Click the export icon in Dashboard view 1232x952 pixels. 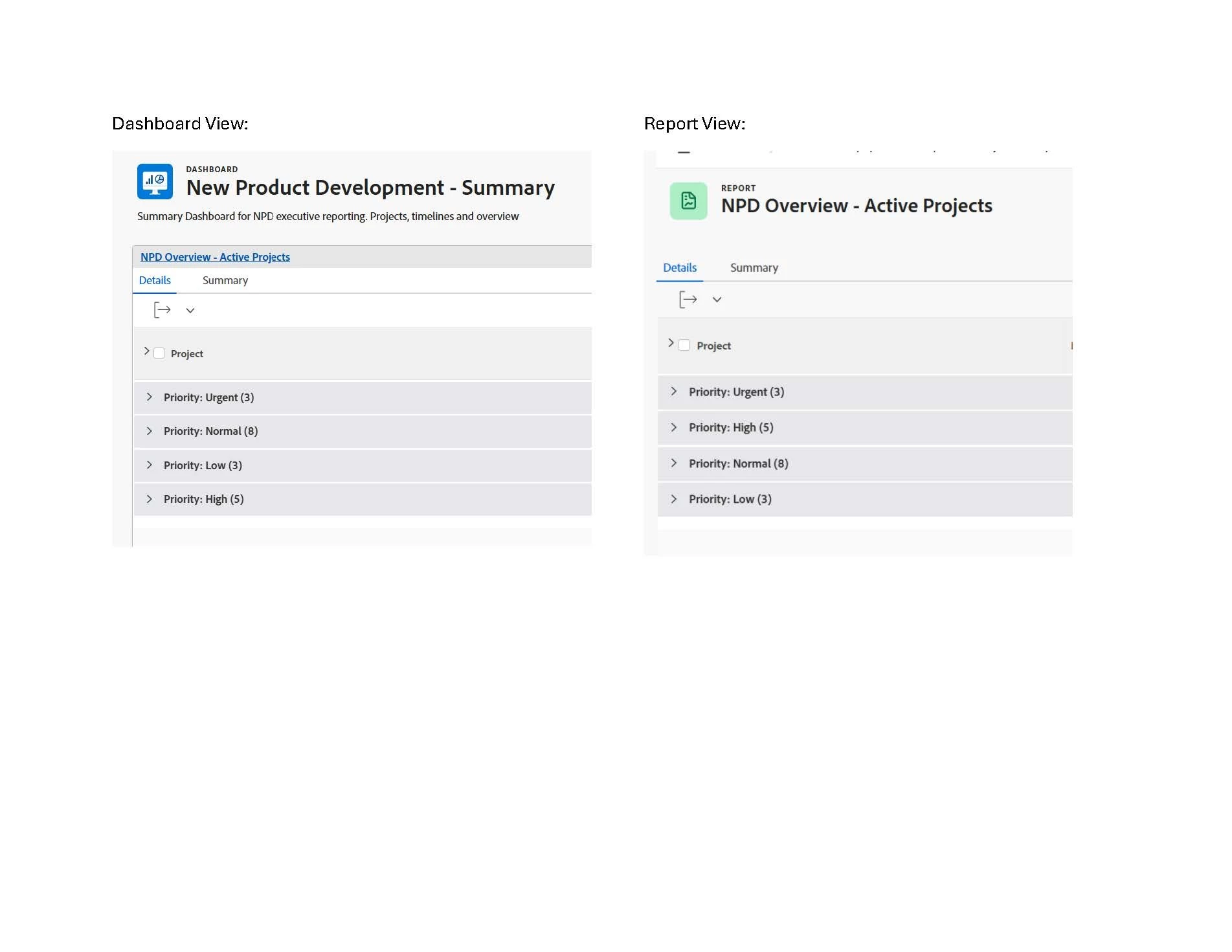pos(162,310)
